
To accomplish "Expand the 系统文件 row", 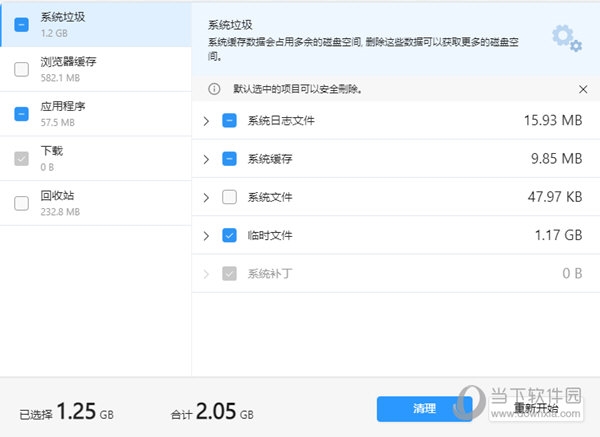I will (x=206, y=197).
